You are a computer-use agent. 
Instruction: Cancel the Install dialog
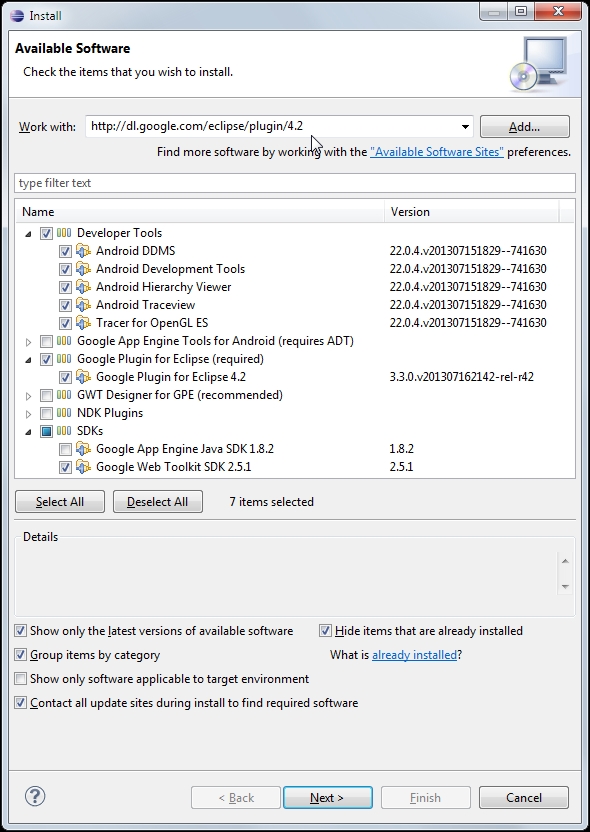[x=524, y=798]
